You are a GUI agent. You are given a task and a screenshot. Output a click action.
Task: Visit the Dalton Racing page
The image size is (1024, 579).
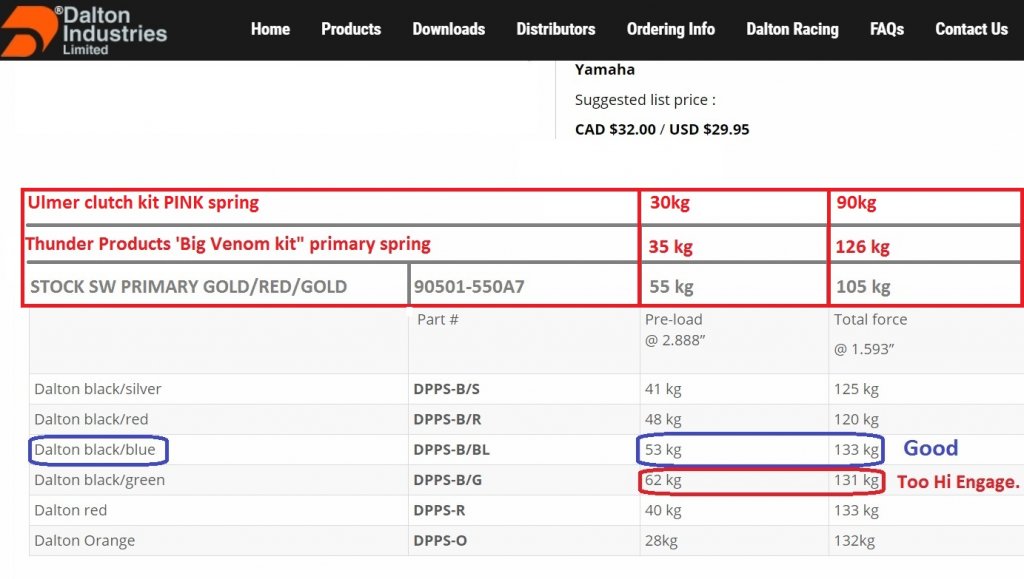pyautogui.click(x=792, y=29)
